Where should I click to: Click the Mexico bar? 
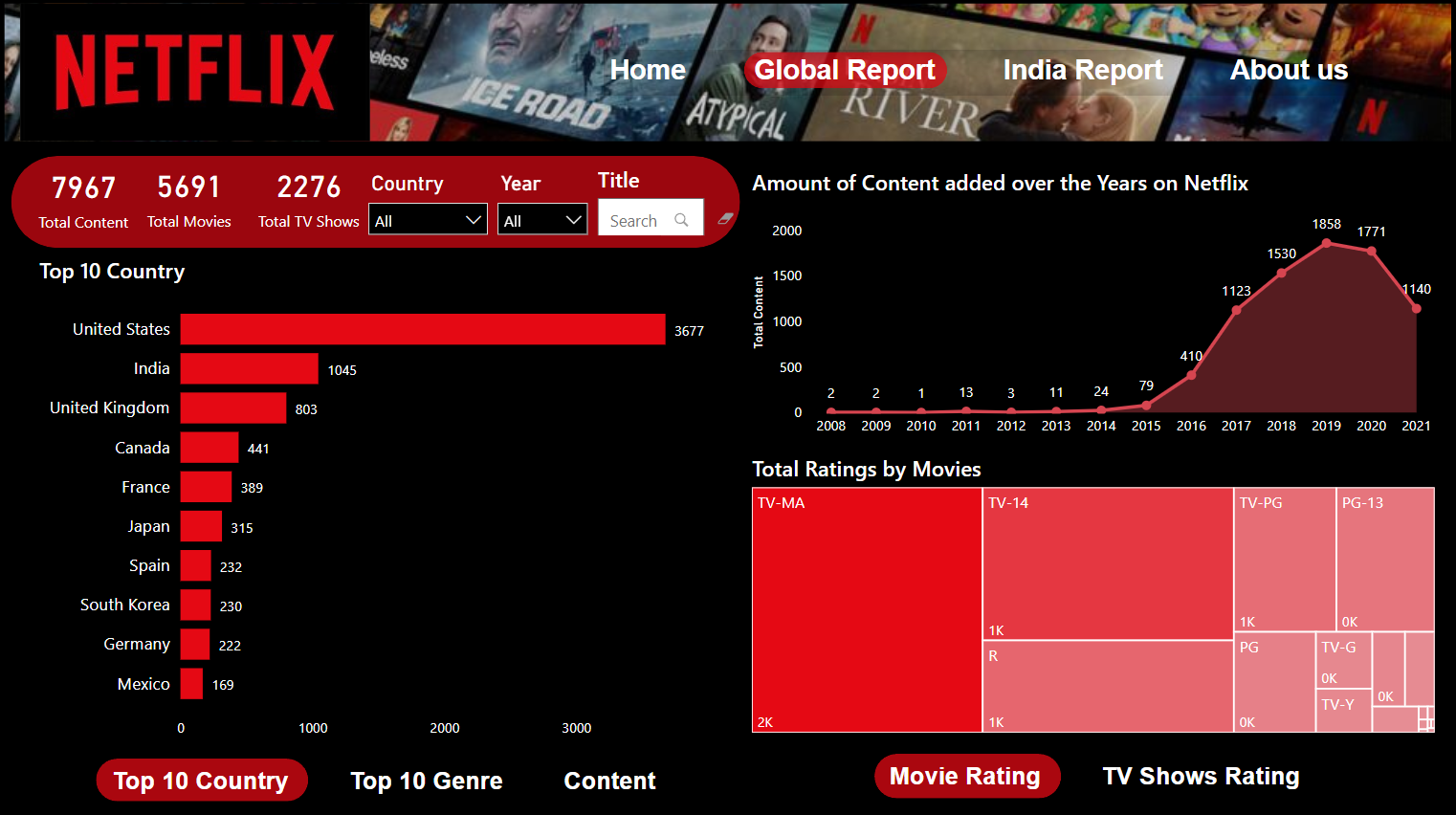[x=191, y=684]
